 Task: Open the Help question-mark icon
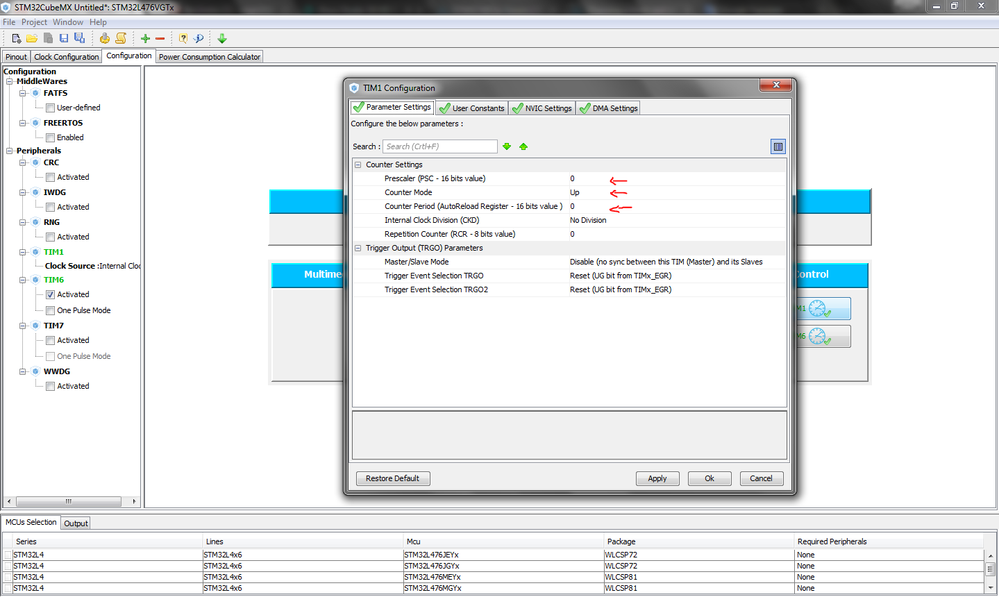click(x=183, y=38)
